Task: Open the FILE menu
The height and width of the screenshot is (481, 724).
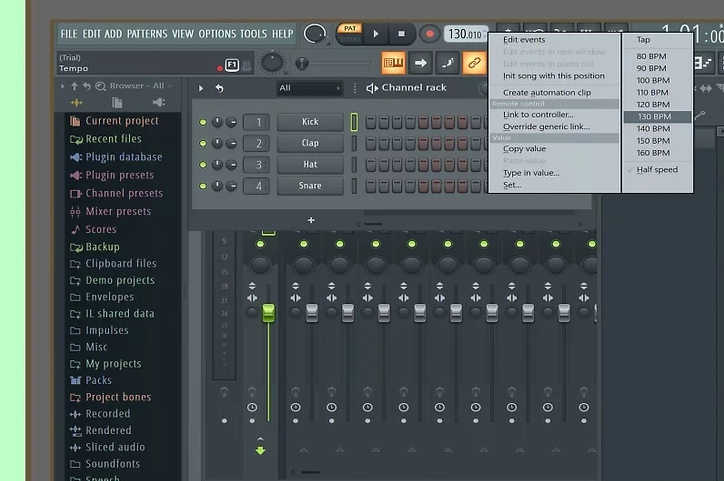Action: coord(69,34)
